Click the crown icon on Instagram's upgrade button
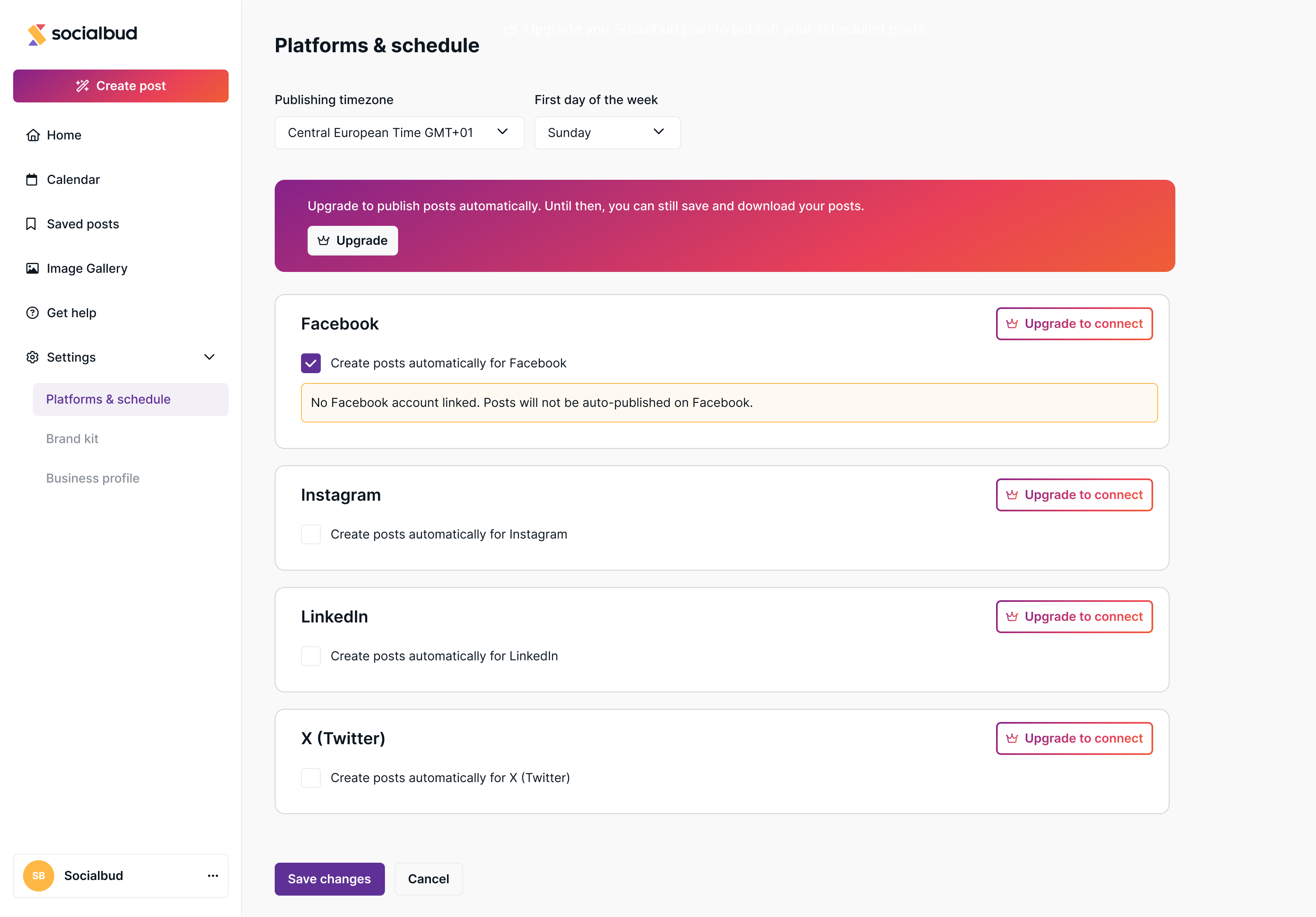Viewport: 1316px width, 917px height. point(1012,494)
